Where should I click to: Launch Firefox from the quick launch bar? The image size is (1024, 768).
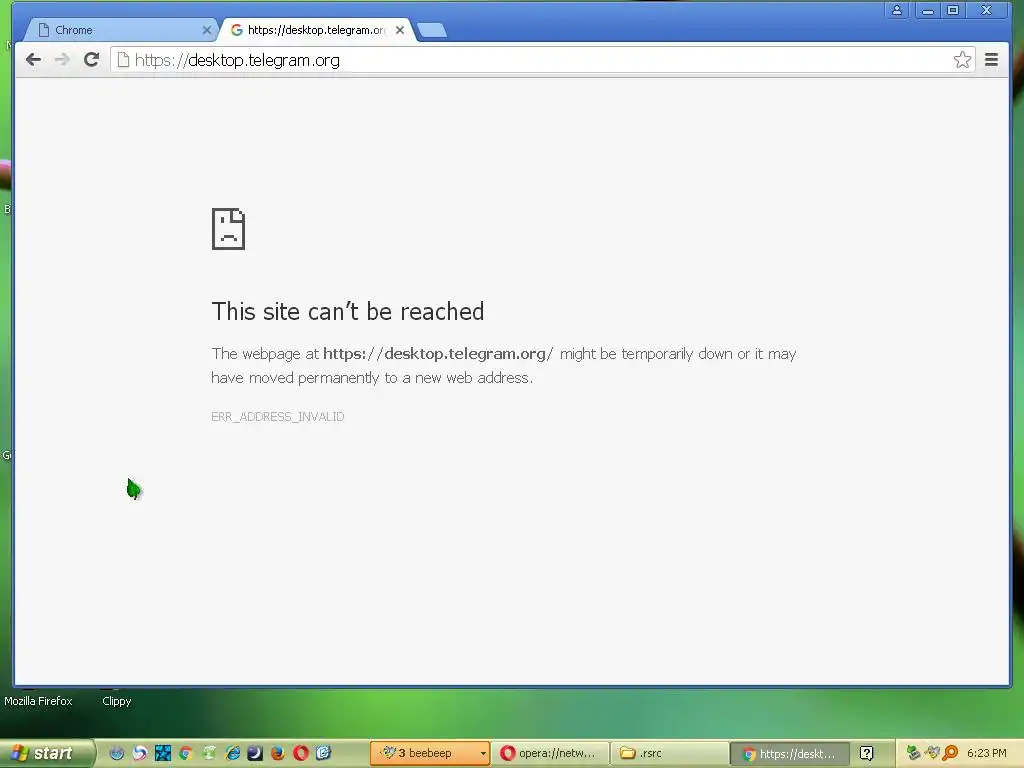click(278, 753)
